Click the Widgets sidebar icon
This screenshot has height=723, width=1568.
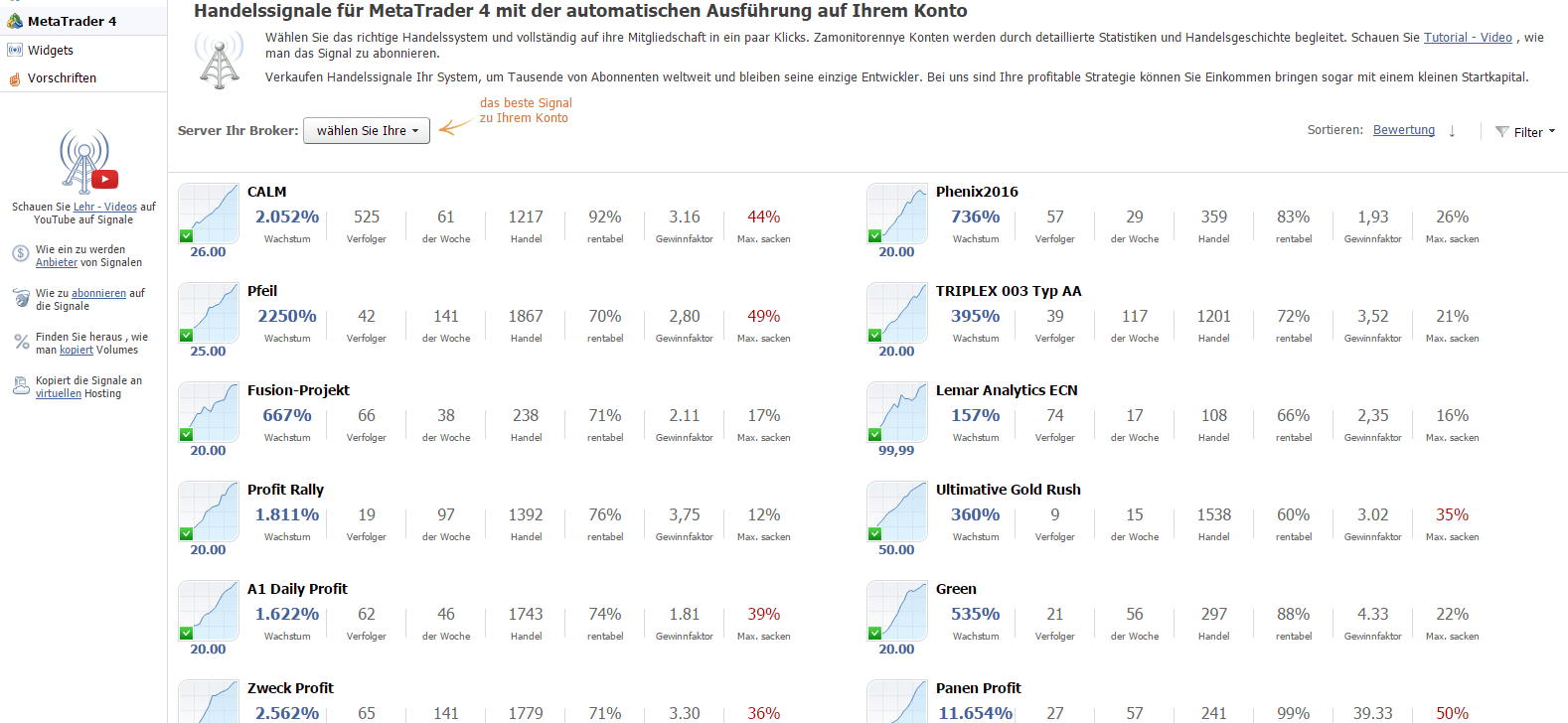pyautogui.click(x=15, y=50)
